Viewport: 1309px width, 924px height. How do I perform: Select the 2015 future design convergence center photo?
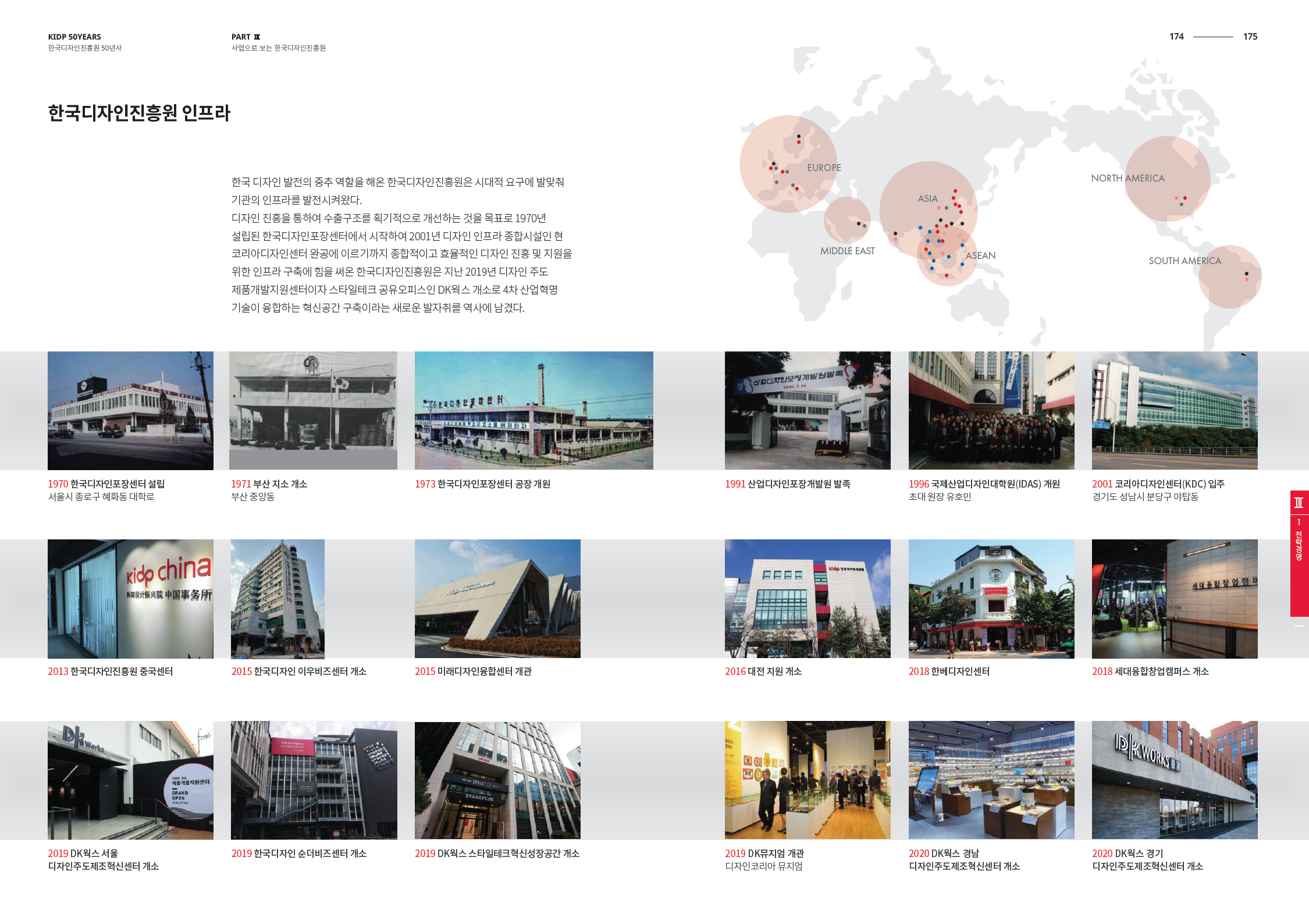coord(497,599)
